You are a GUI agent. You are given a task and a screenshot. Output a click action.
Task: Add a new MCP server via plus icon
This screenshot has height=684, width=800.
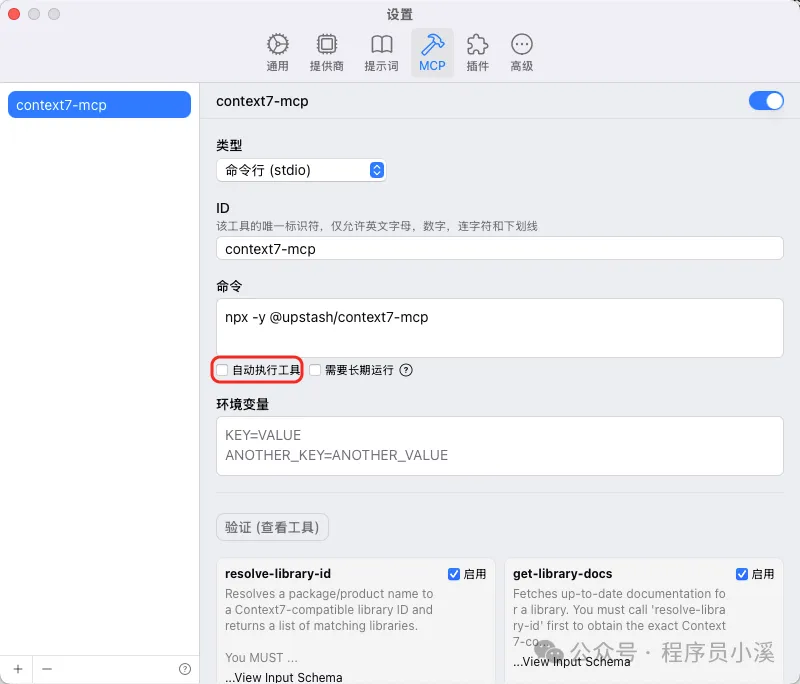pyautogui.click(x=18, y=668)
